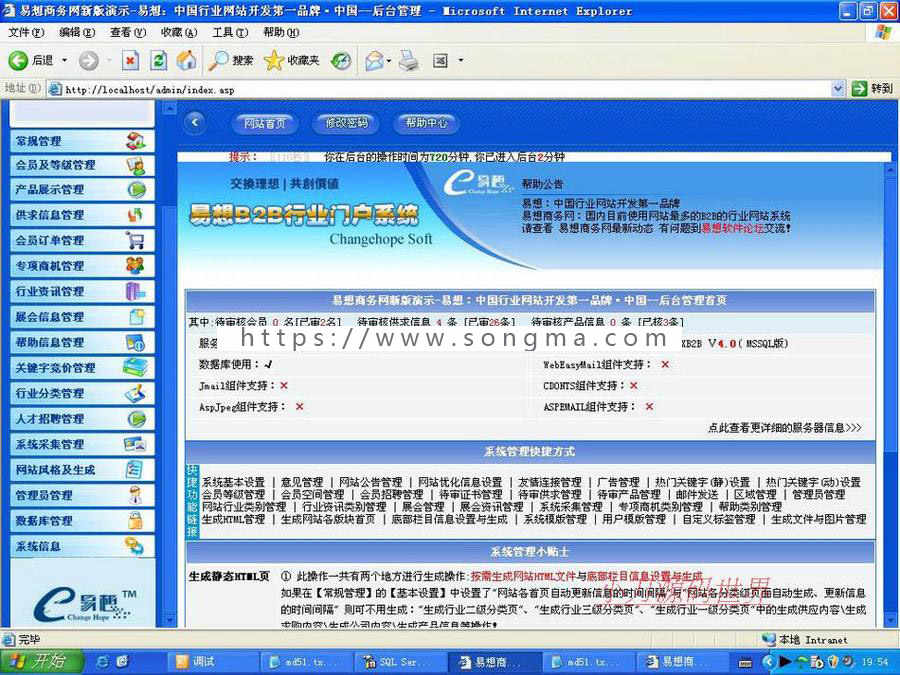Image resolution: width=900 pixels, height=675 pixels.
Task: Switch to the SQL Ser... taskbar window
Action: (399, 662)
